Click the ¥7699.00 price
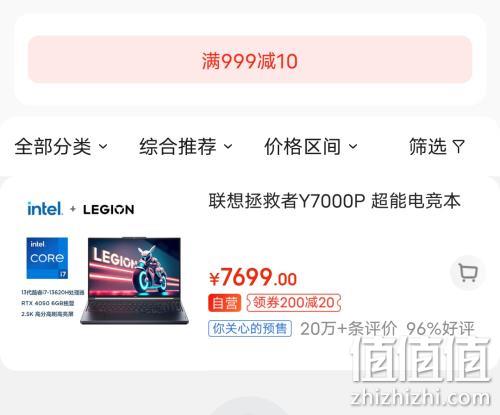The image size is (500, 415). [x=253, y=277]
